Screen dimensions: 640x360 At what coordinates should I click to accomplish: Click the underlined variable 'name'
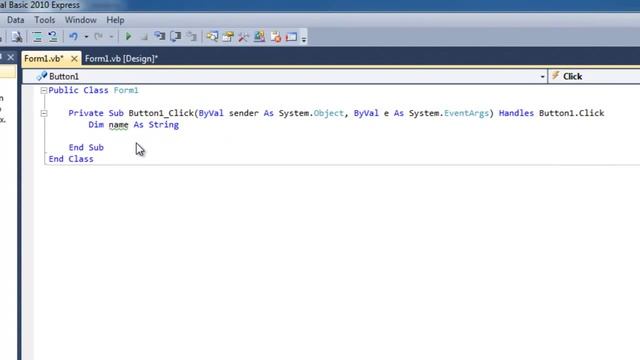(x=118, y=125)
